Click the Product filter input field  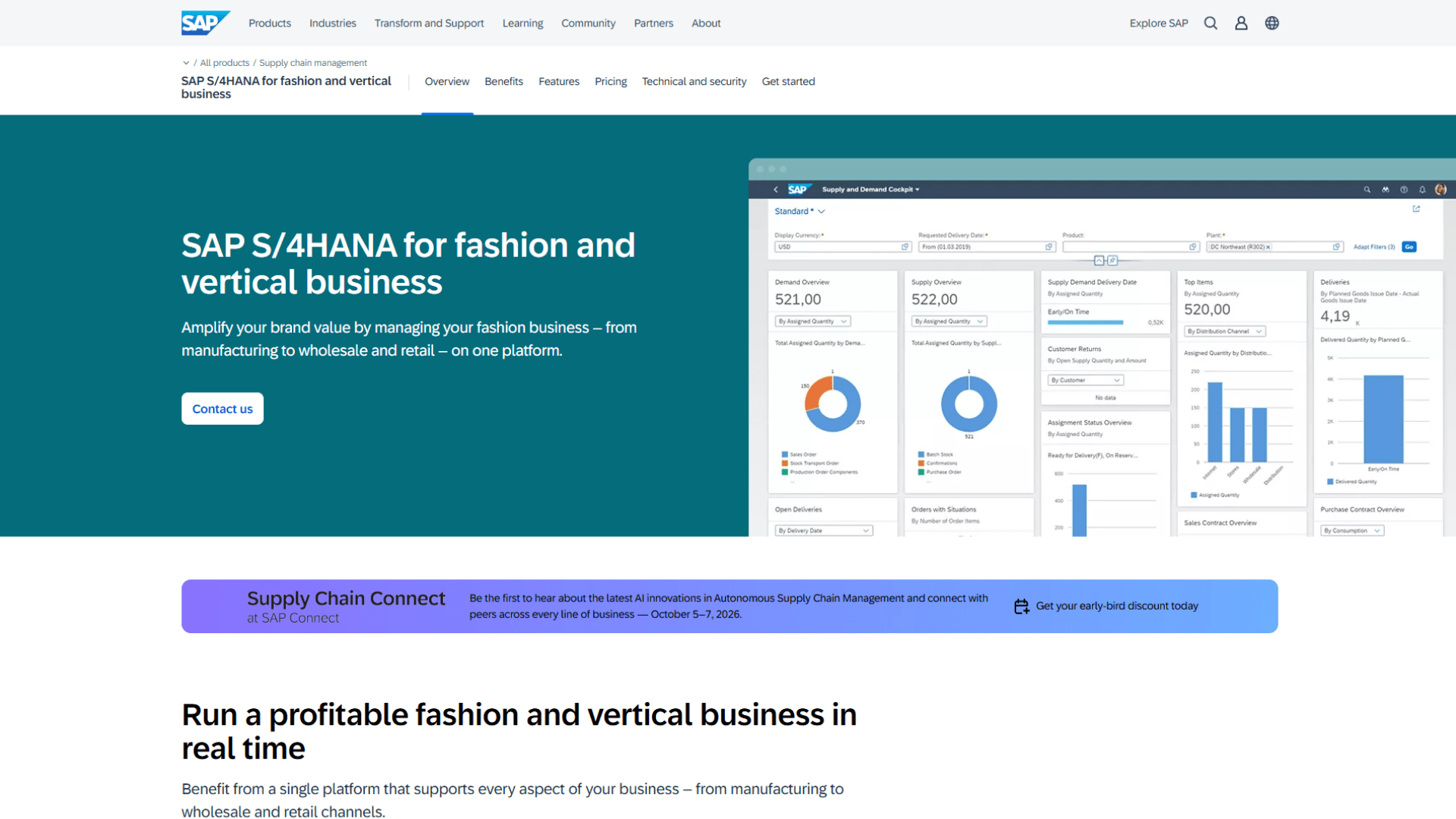tap(1130, 247)
